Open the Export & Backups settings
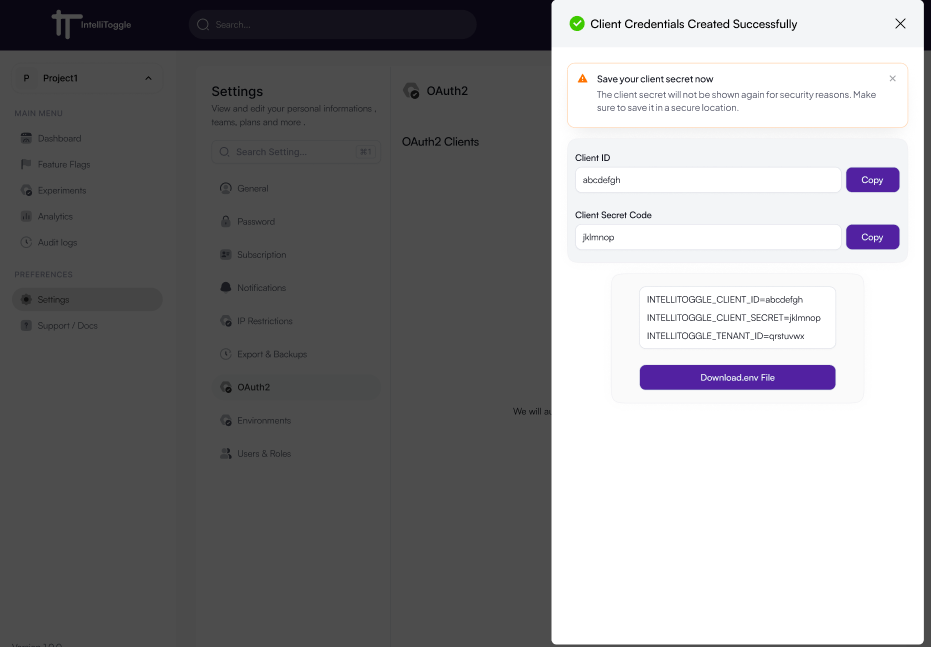Image resolution: width=931 pixels, height=647 pixels. [271, 354]
